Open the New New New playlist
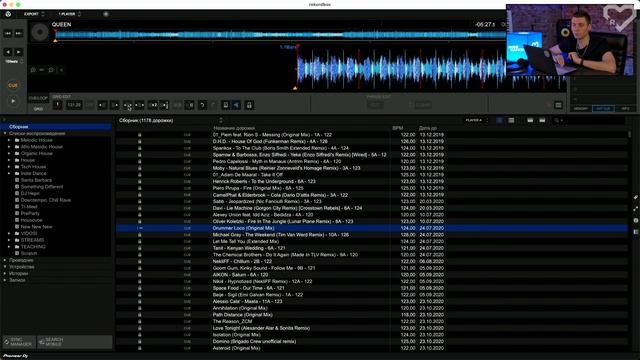Viewport: 640px width, 360px height. point(36,227)
